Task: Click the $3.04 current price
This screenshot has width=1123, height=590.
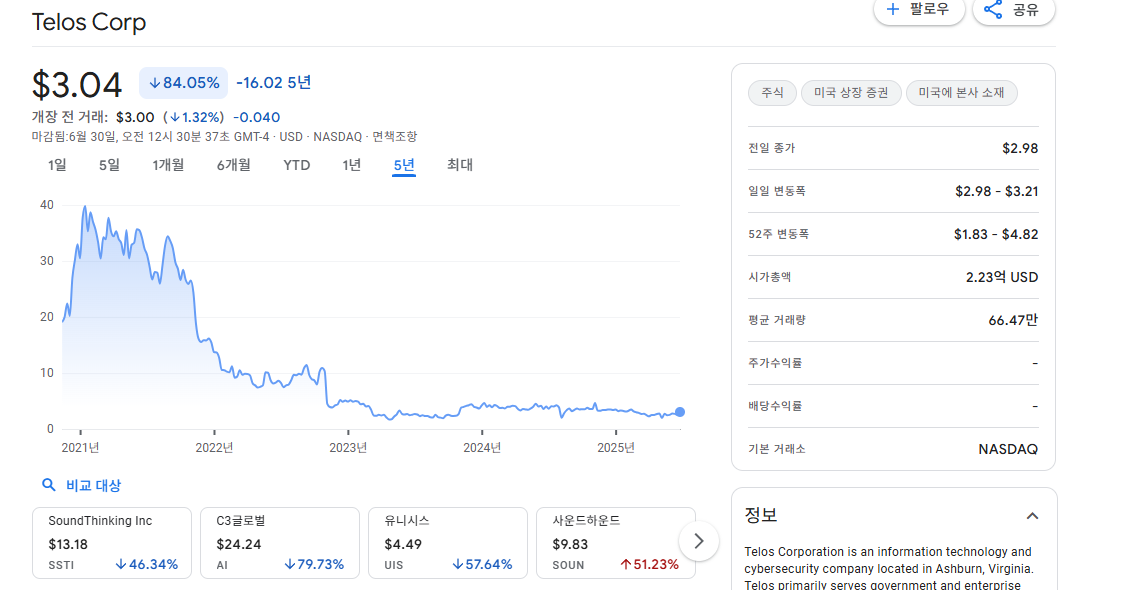Action: click(77, 84)
